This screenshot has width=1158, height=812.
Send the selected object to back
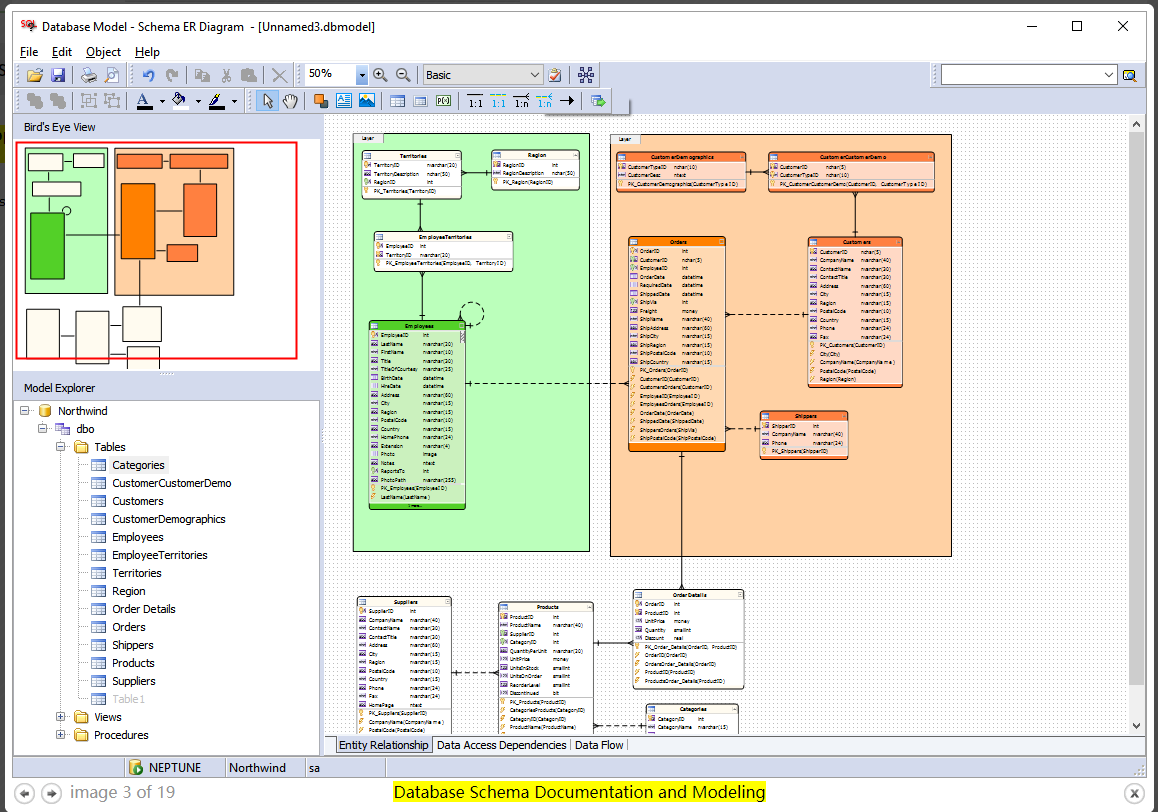(x=58, y=101)
